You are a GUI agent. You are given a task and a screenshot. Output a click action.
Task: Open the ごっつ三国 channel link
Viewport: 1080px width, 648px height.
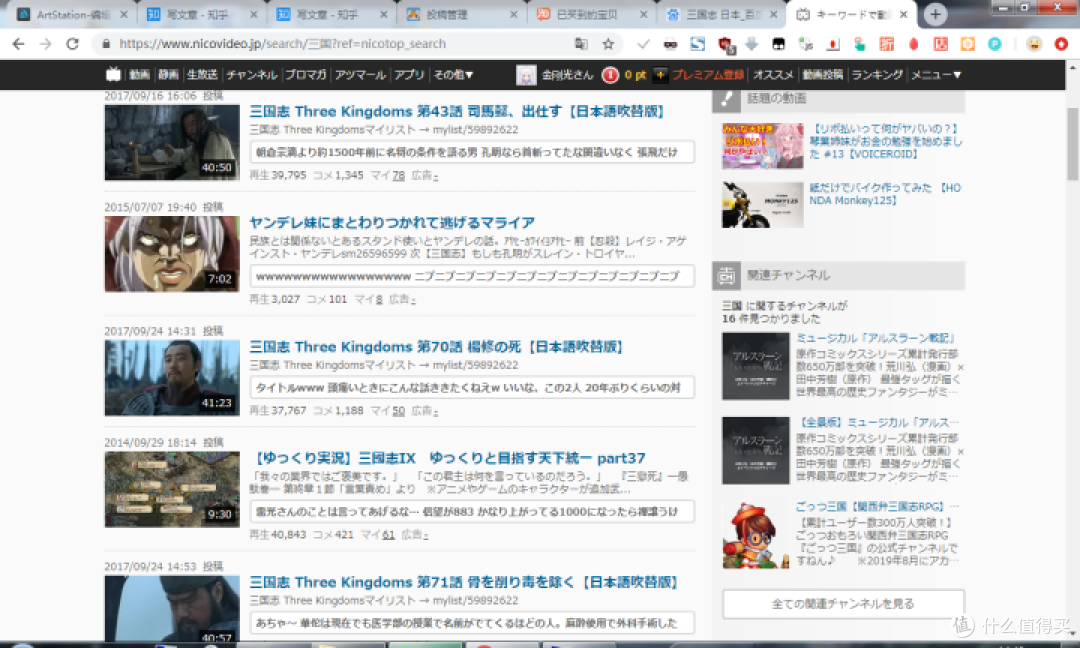click(878, 506)
